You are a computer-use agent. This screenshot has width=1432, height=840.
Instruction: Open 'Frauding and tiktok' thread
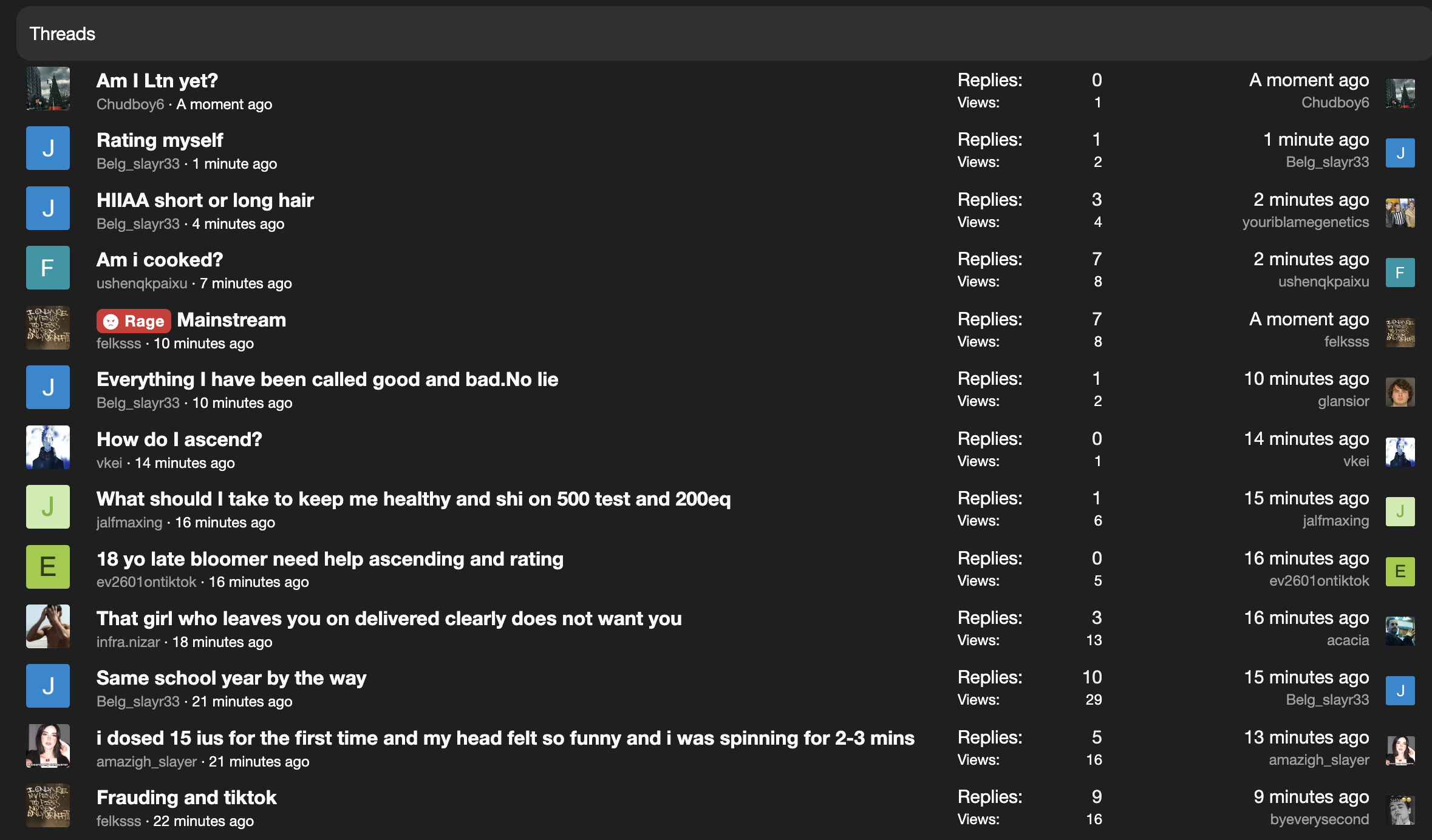(186, 798)
